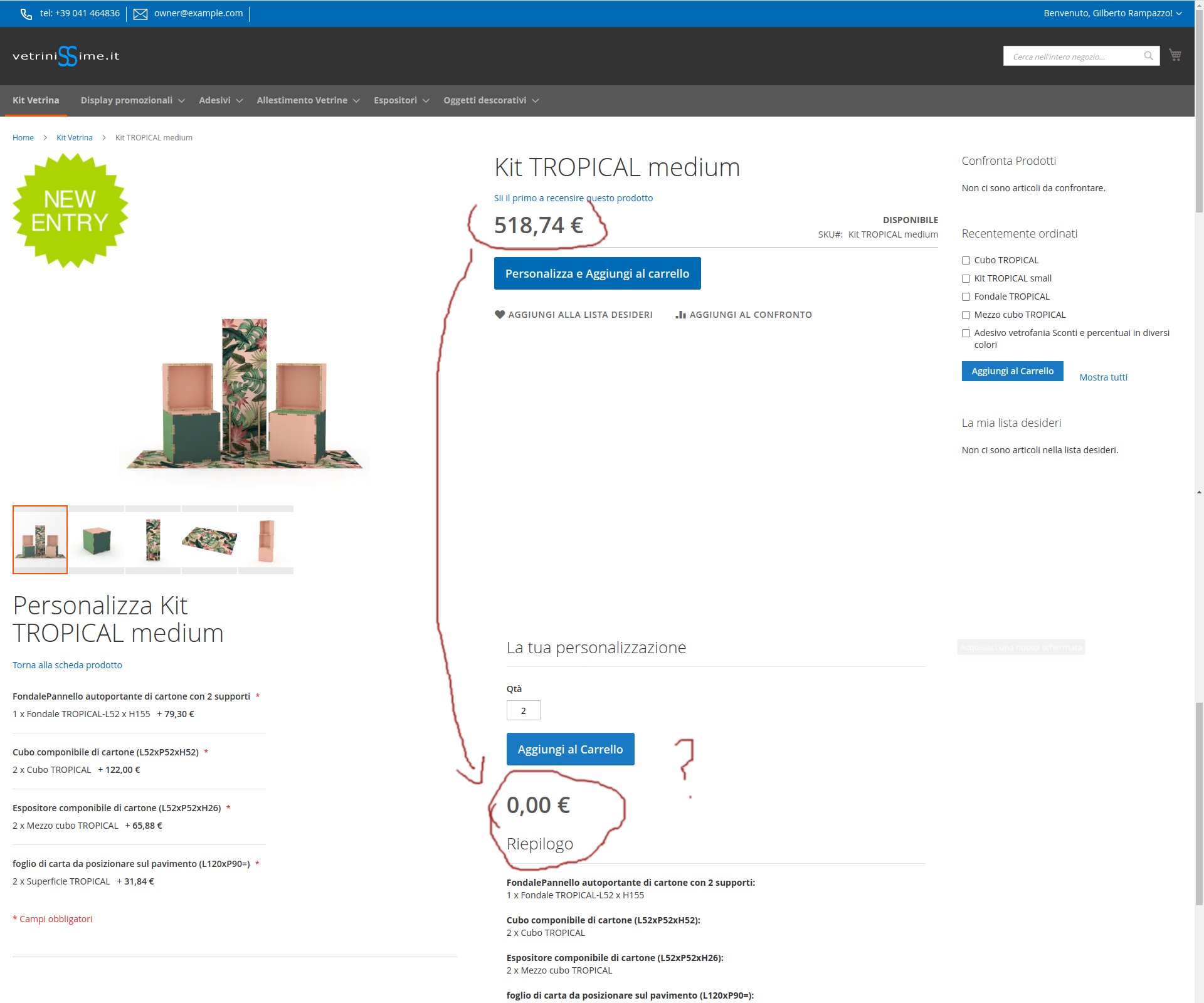Follow Torna alla scheda prodotto link

[x=67, y=665]
